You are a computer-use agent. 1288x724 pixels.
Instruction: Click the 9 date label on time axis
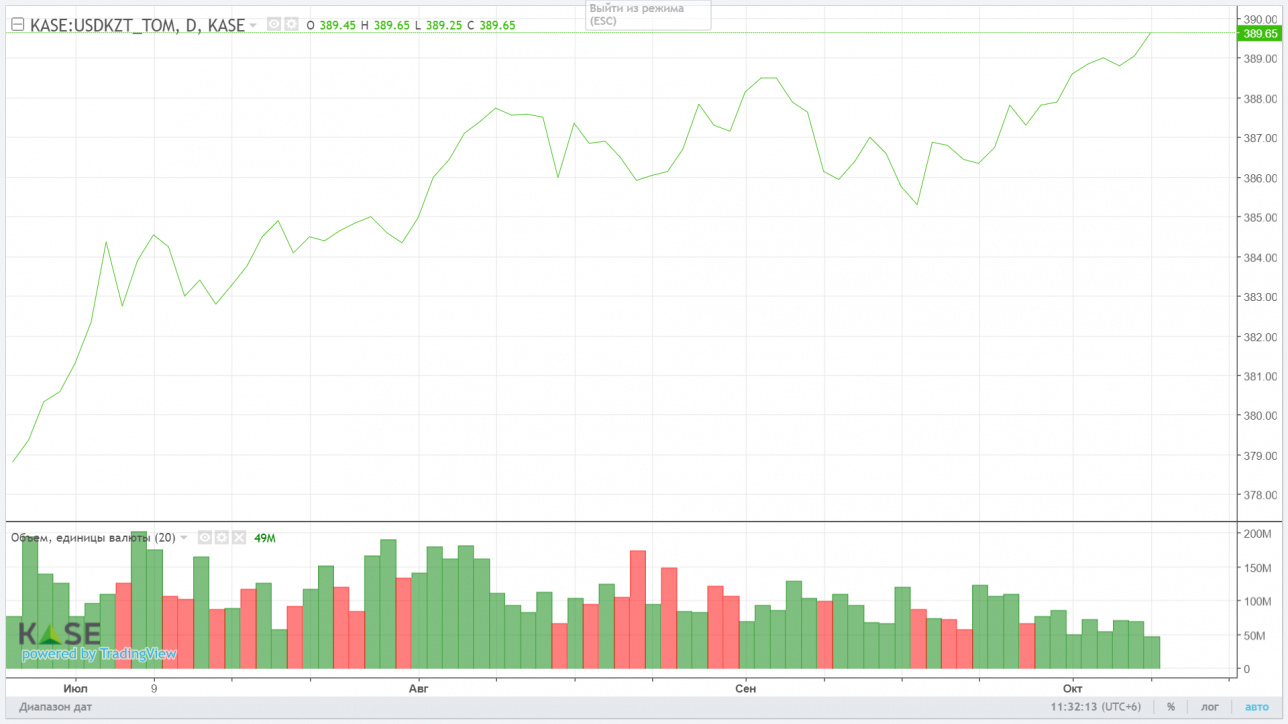click(x=154, y=689)
